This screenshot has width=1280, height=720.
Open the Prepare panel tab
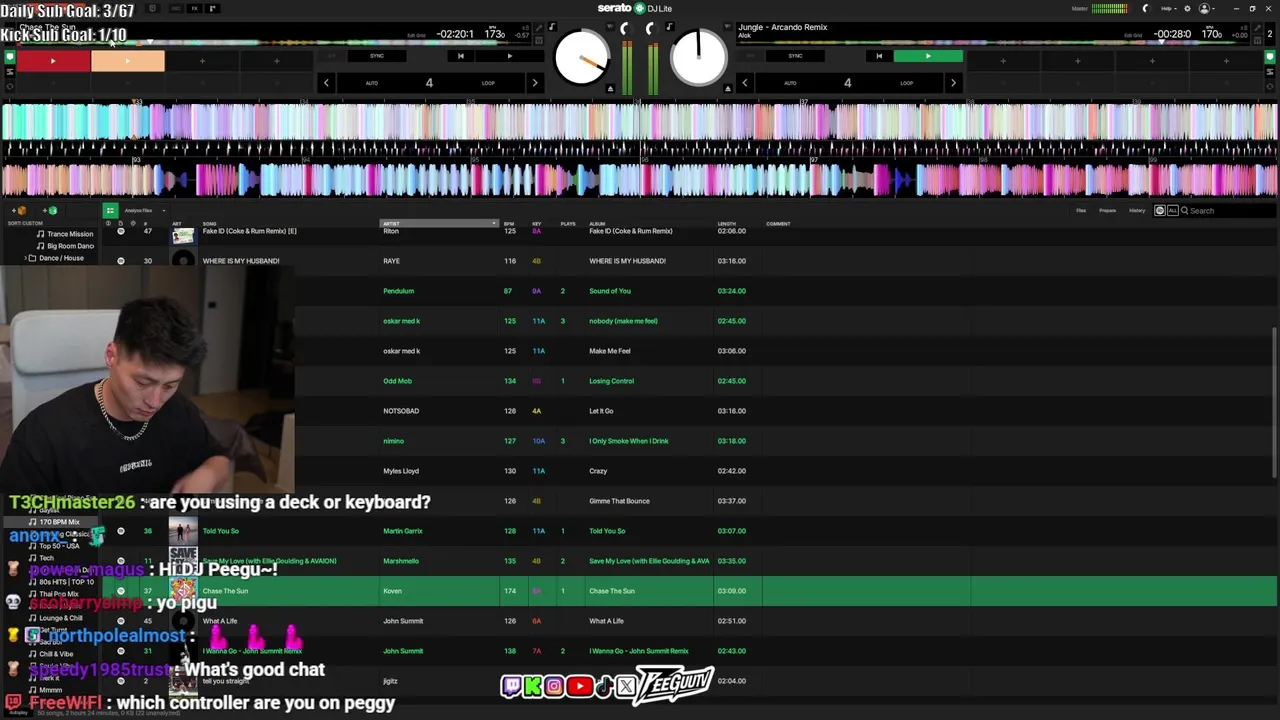pos(1108,211)
